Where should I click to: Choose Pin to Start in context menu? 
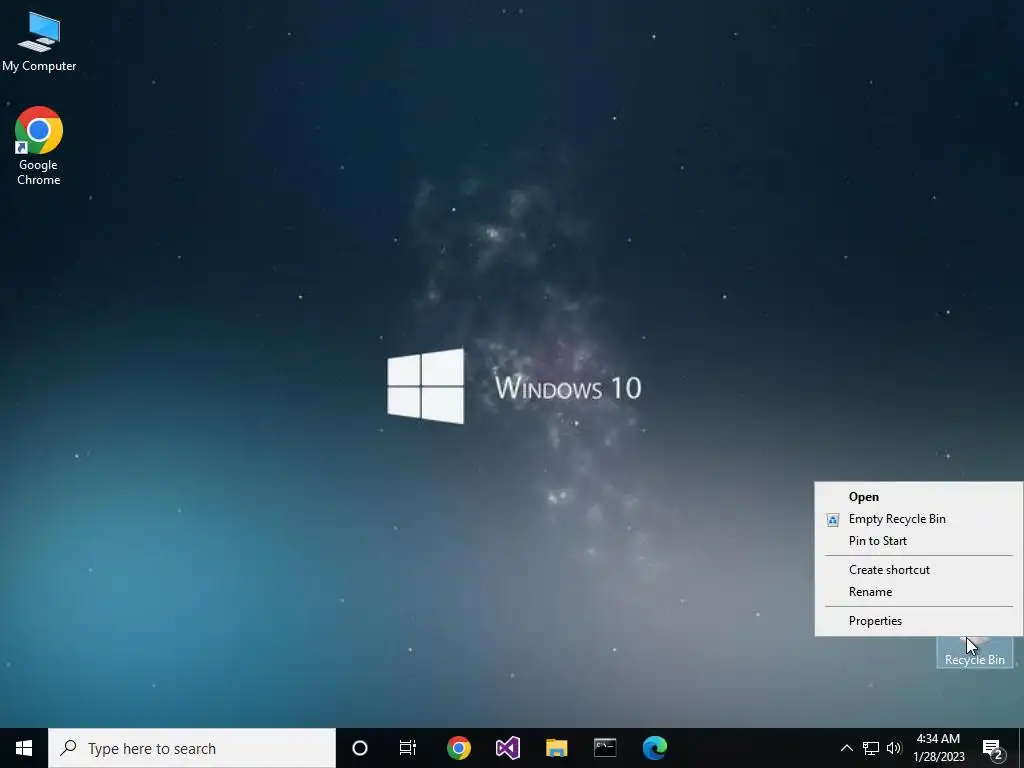coord(918,541)
